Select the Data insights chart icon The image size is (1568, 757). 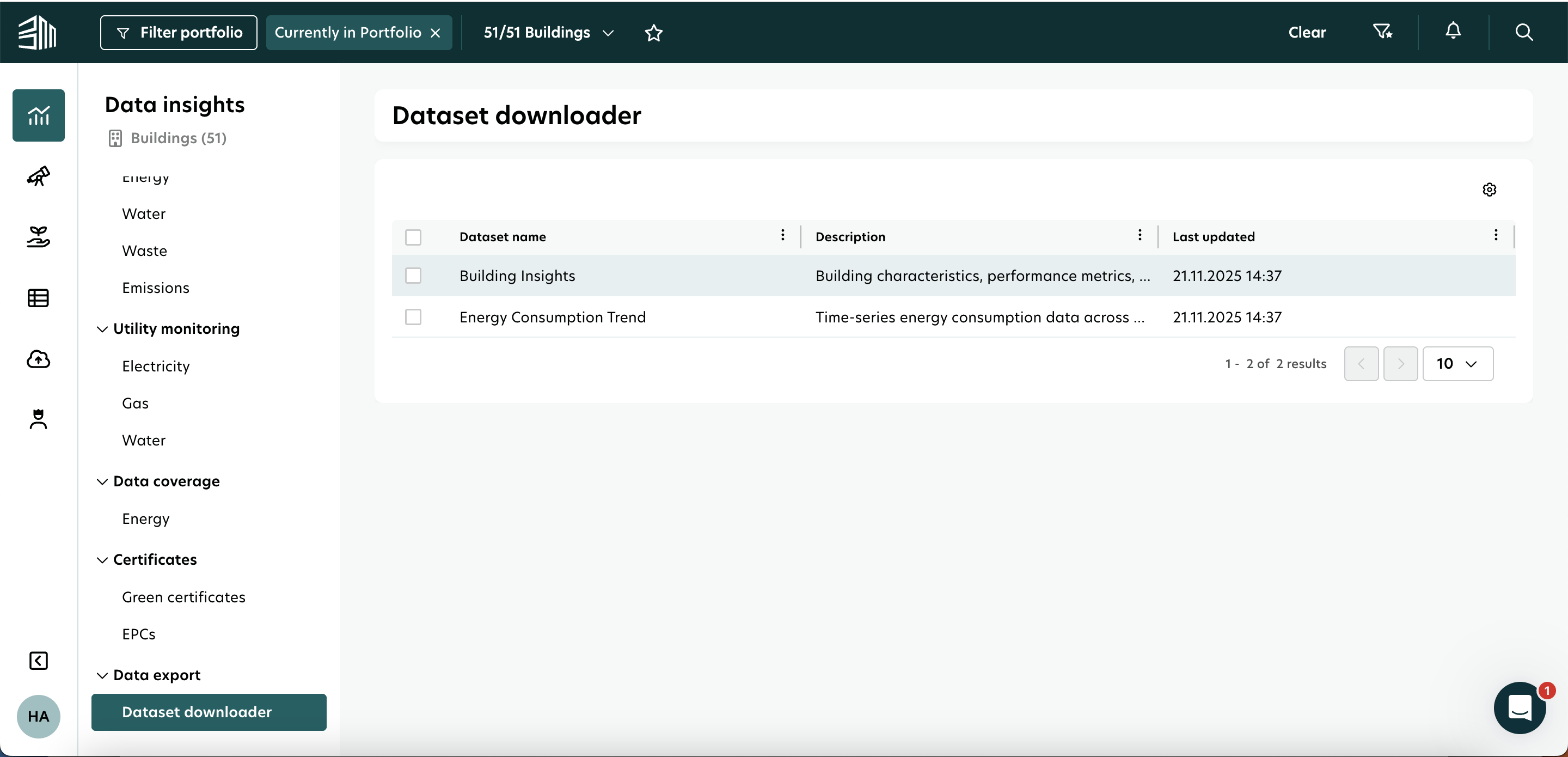click(38, 115)
